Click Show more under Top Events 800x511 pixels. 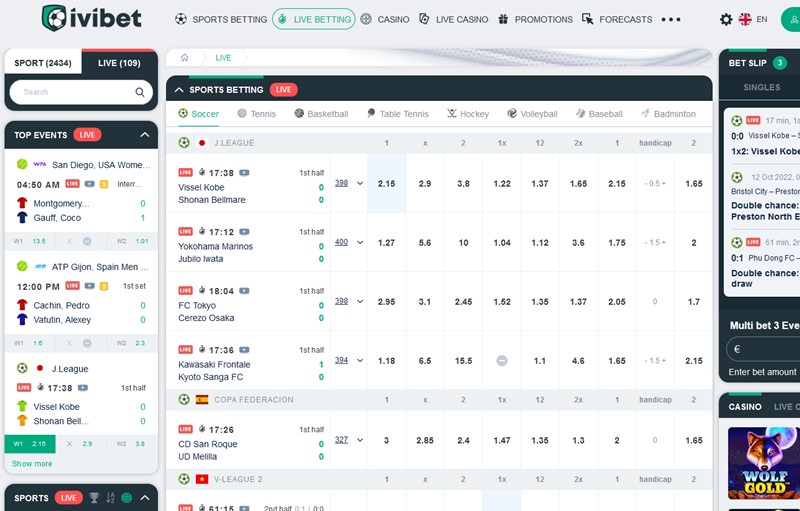32,464
